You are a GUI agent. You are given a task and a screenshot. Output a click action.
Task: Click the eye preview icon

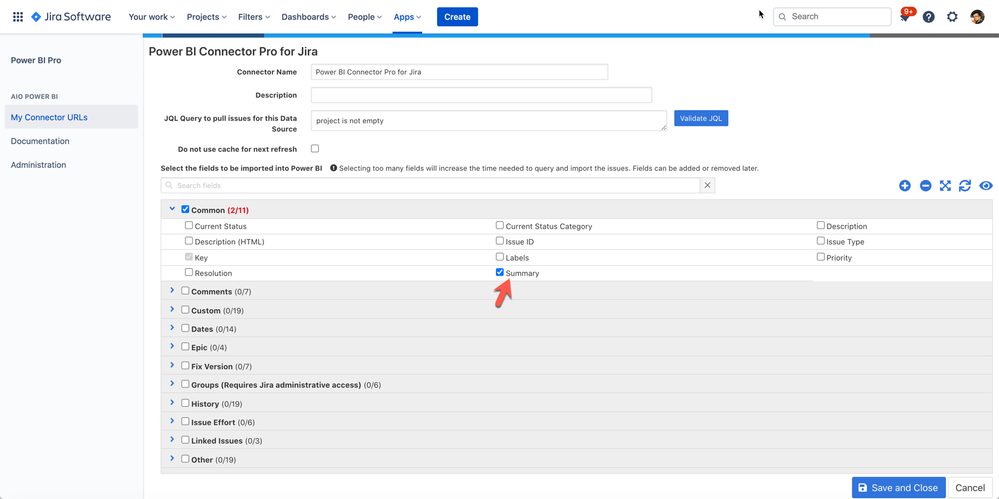point(986,185)
